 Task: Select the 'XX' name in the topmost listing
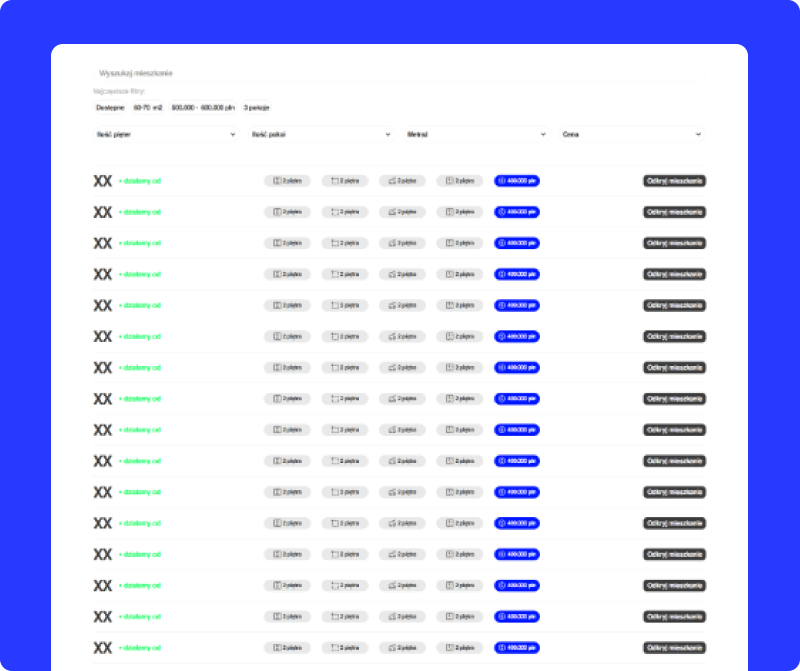pos(103,181)
